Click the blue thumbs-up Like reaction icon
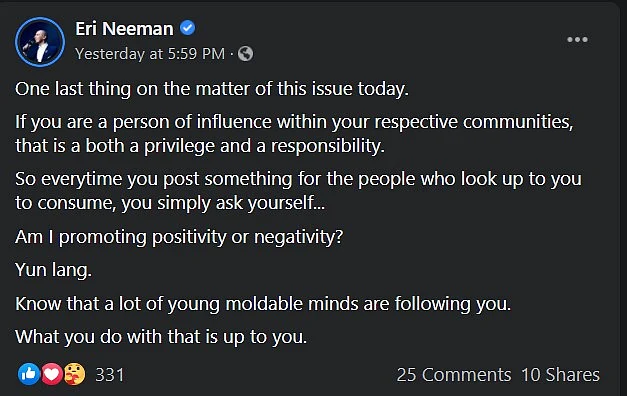The width and height of the screenshot is (627, 396). pos(29,374)
